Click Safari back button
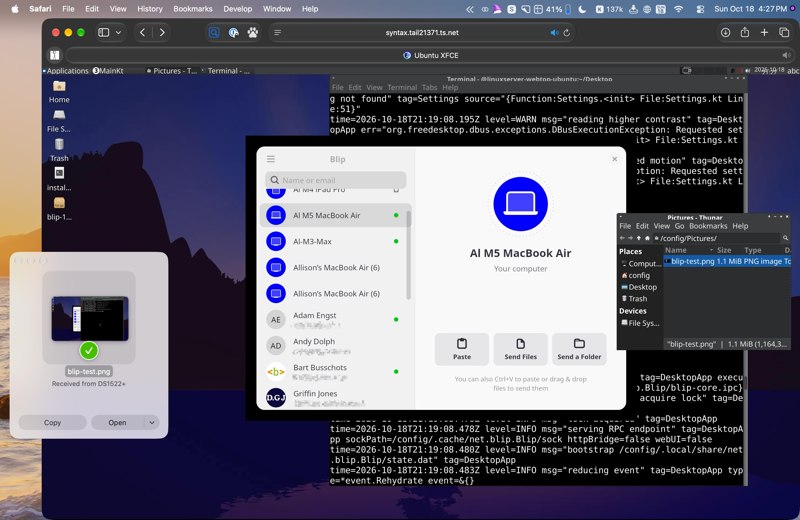 click(x=142, y=33)
